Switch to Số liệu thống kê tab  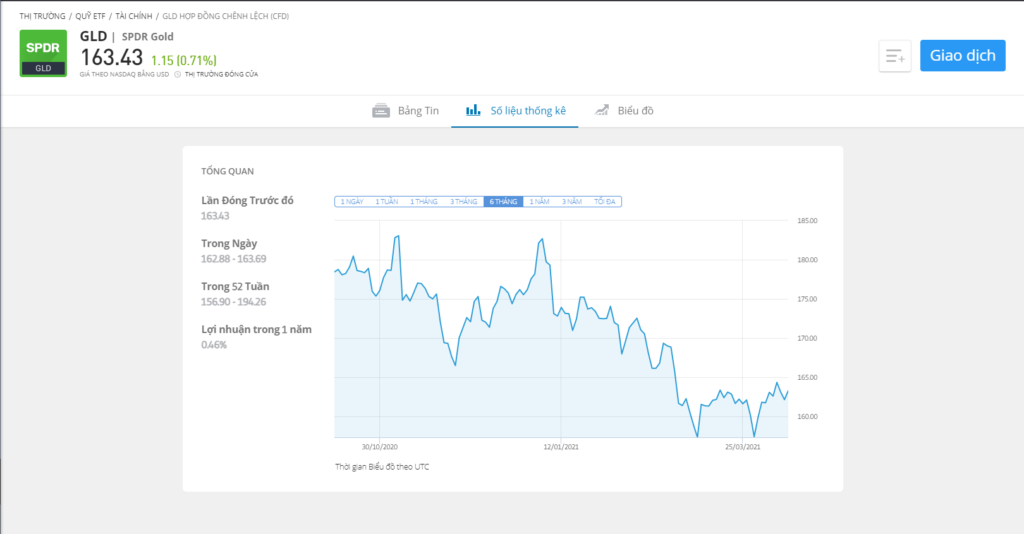click(515, 111)
